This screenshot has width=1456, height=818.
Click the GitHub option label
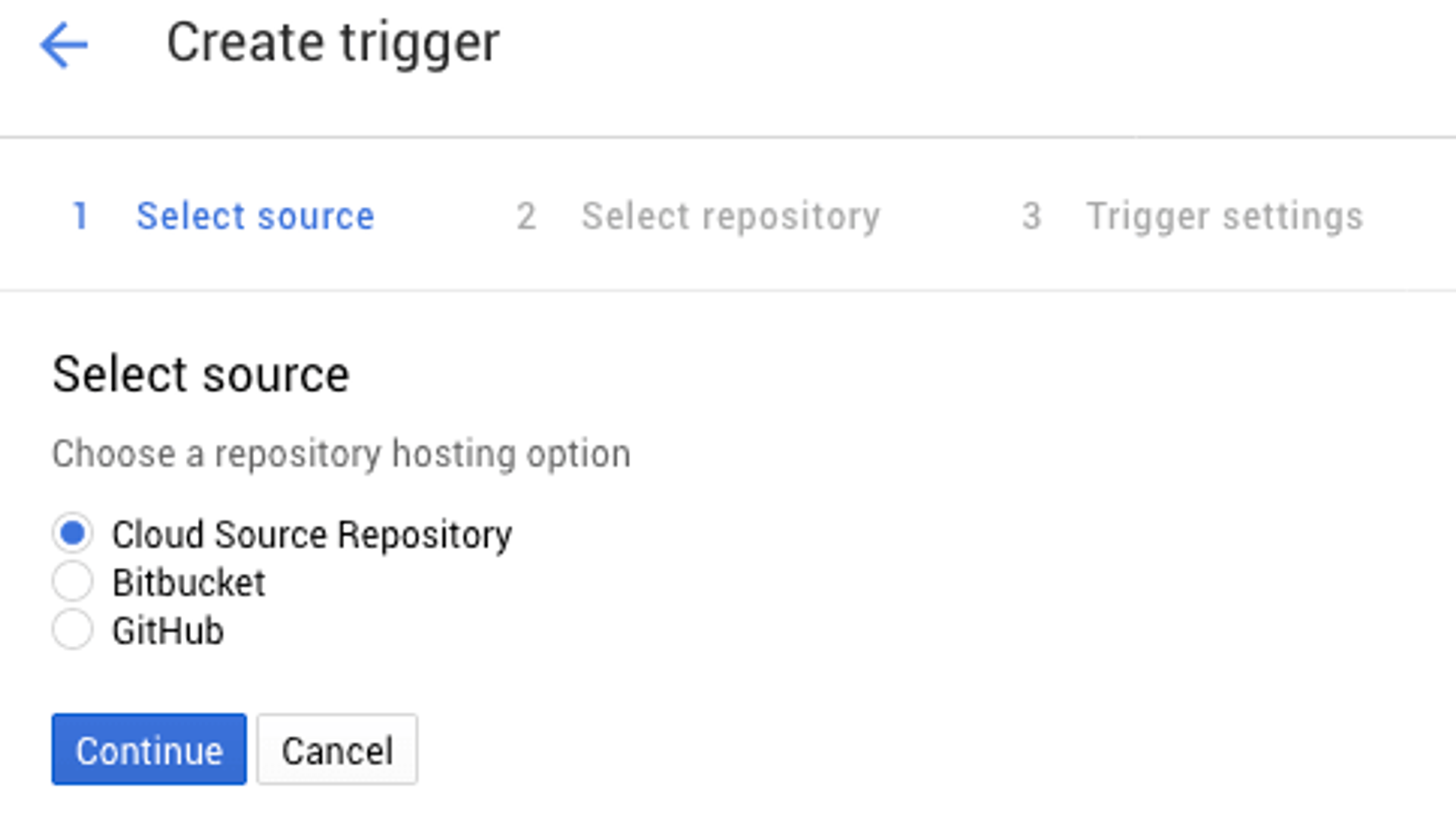pos(168,631)
